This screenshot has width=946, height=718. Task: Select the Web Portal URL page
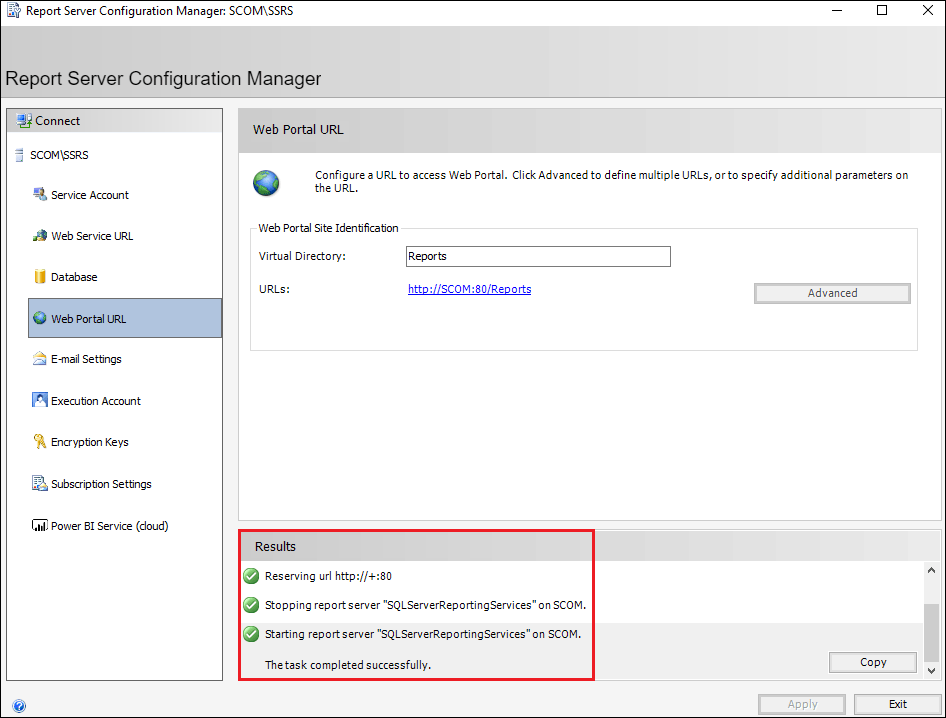tap(125, 318)
